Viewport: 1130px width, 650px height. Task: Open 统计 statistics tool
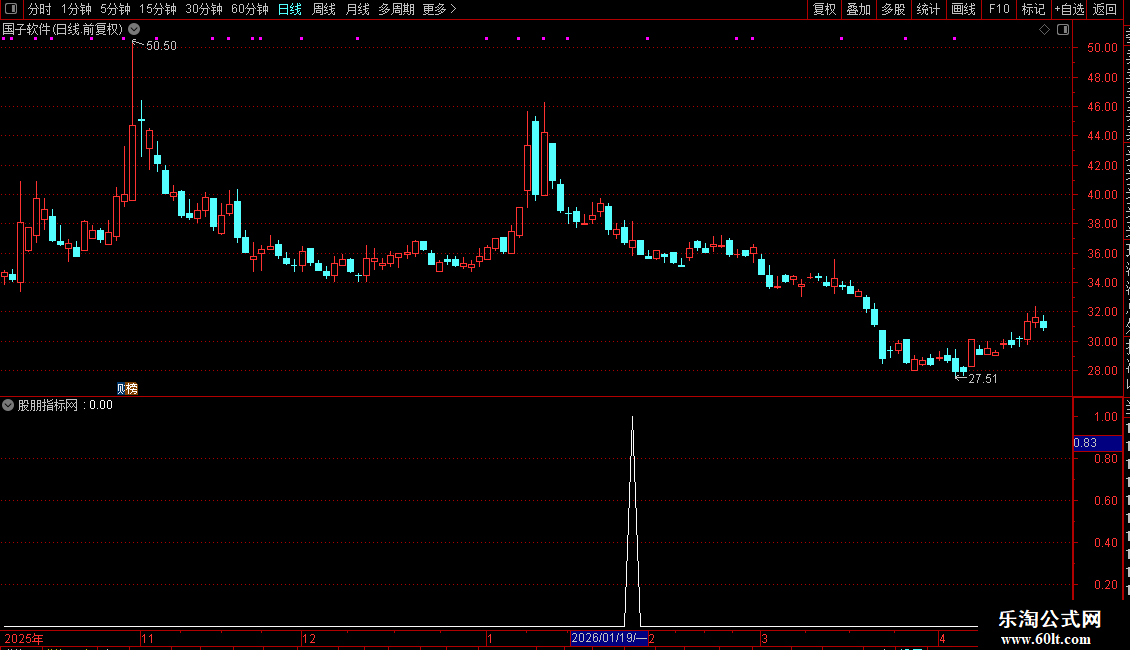pos(928,9)
